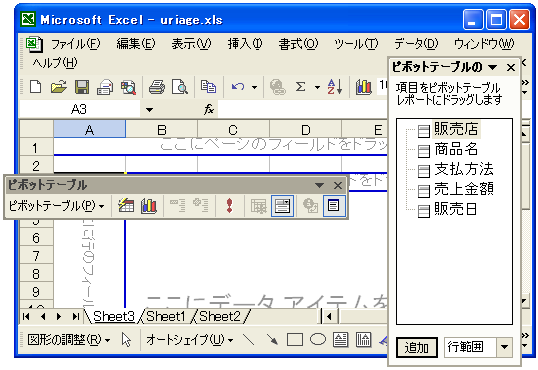Click the Hide Detail icon
Image resolution: width=538 pixels, height=370 pixels.
pos(177,206)
